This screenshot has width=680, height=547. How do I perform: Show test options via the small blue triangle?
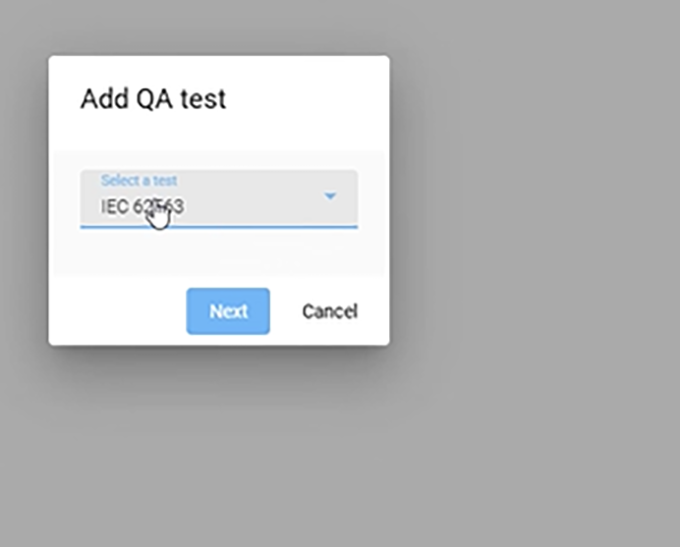coord(330,196)
